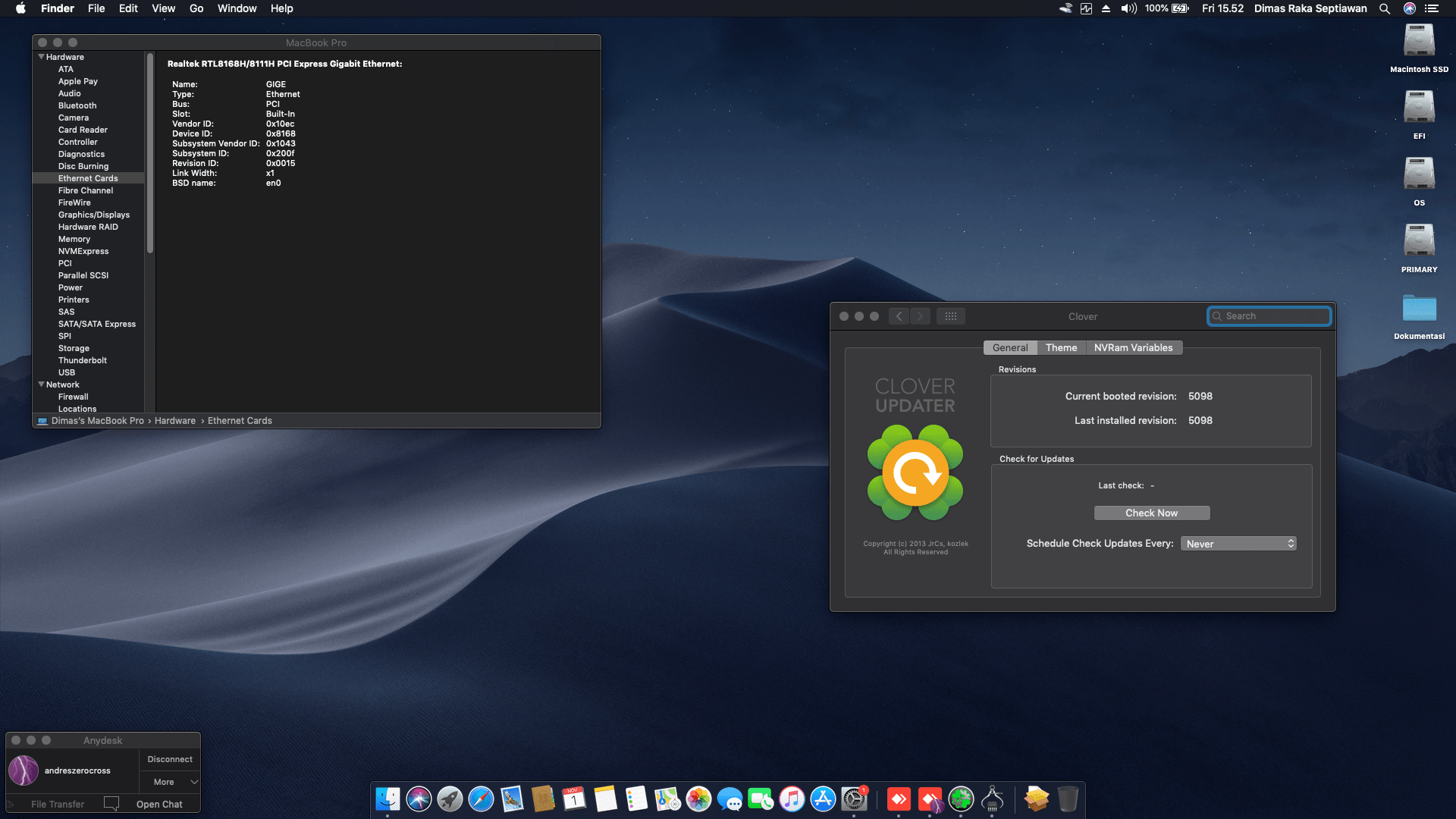
Task: Click Disconnect in Anydesk window
Action: click(x=170, y=759)
